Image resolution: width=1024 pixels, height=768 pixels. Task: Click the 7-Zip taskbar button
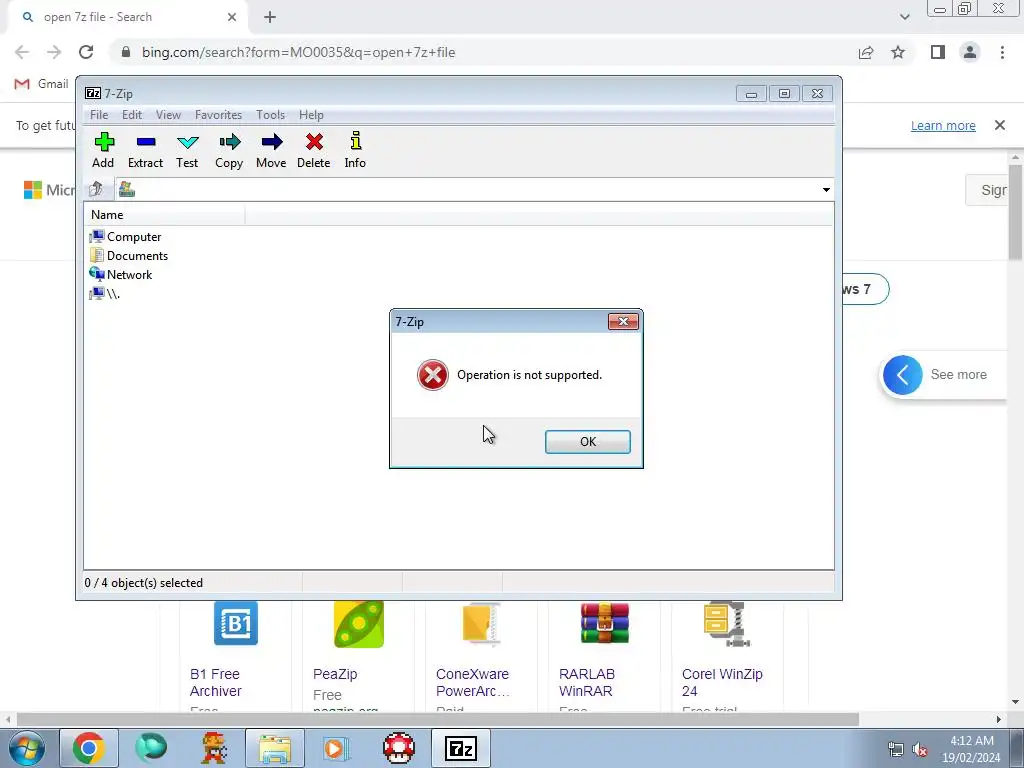coord(461,748)
